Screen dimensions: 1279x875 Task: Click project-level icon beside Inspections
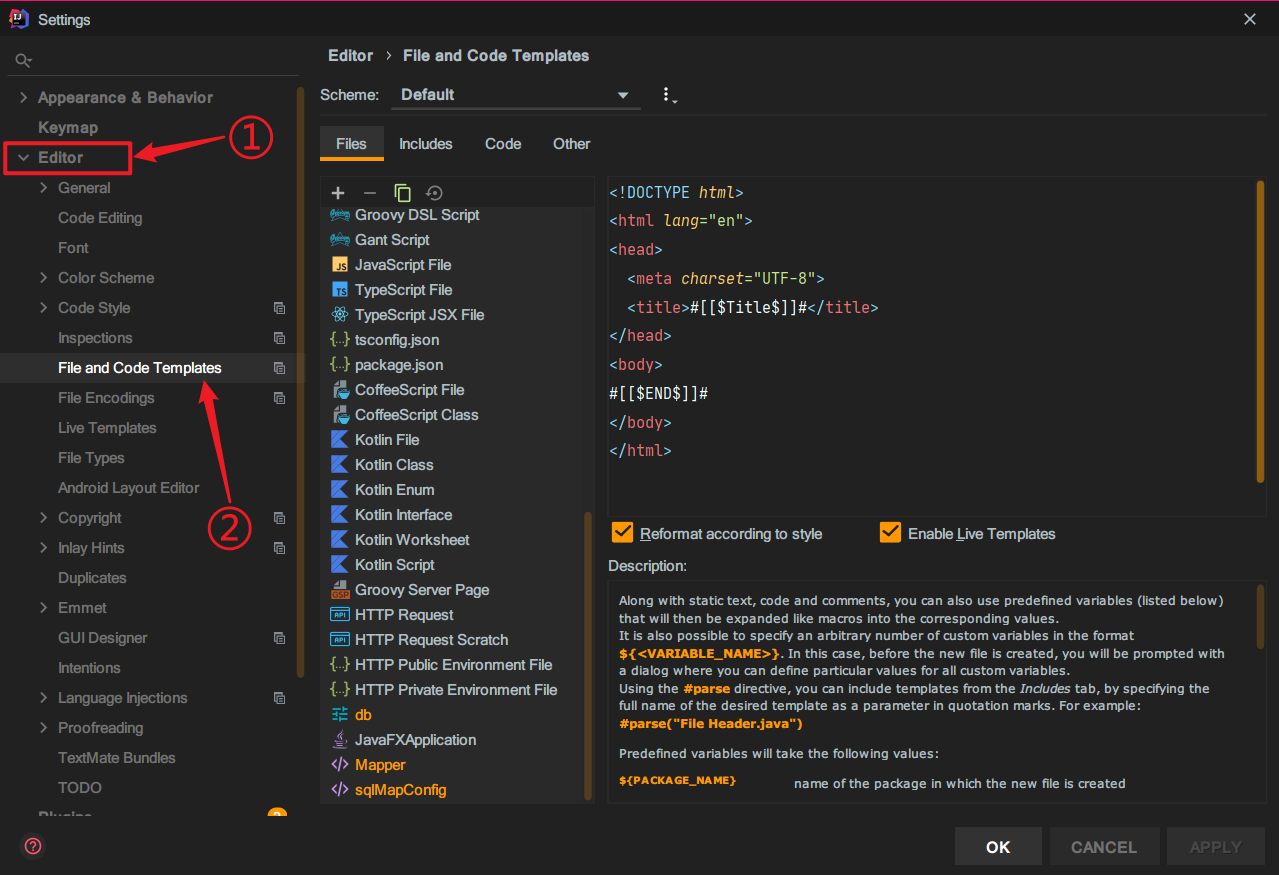279,338
